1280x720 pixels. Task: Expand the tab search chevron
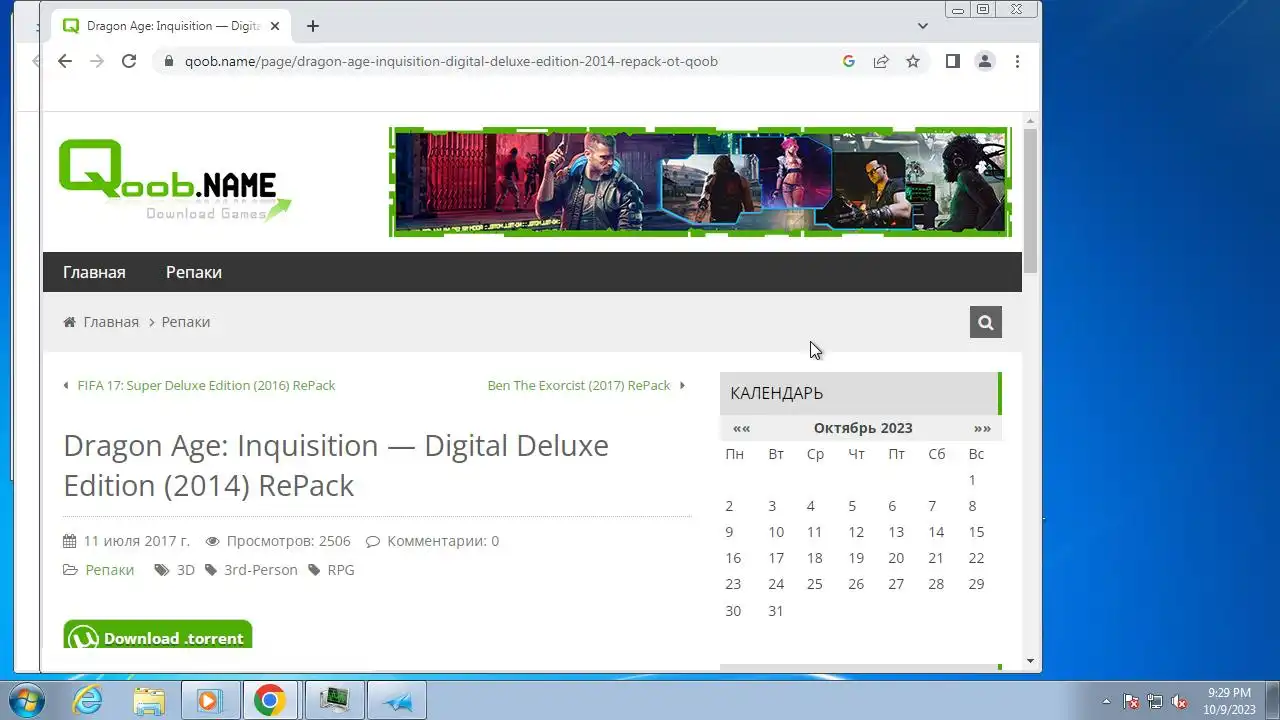[x=922, y=26]
